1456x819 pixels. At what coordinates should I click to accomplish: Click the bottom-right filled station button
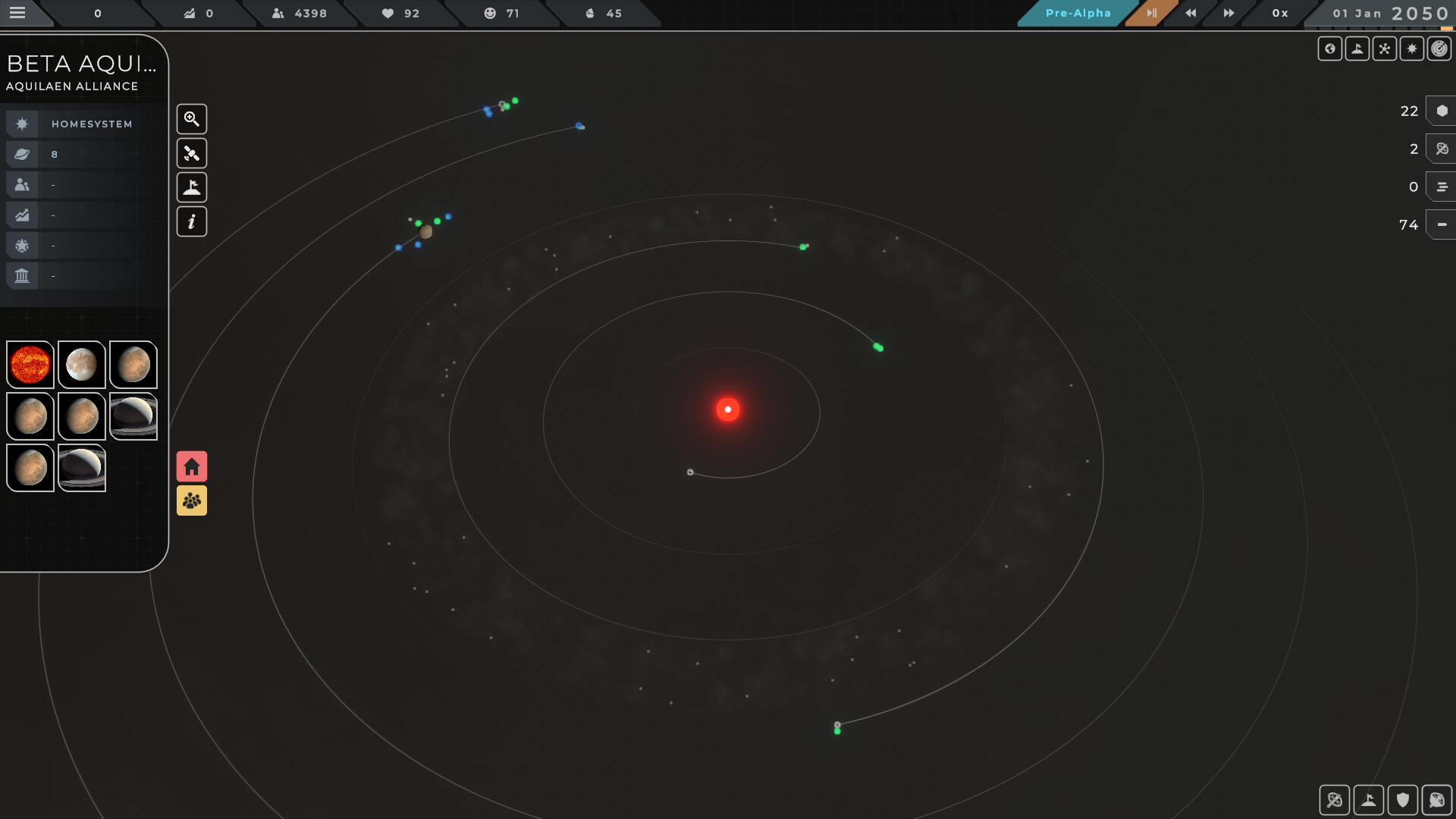point(1437,800)
